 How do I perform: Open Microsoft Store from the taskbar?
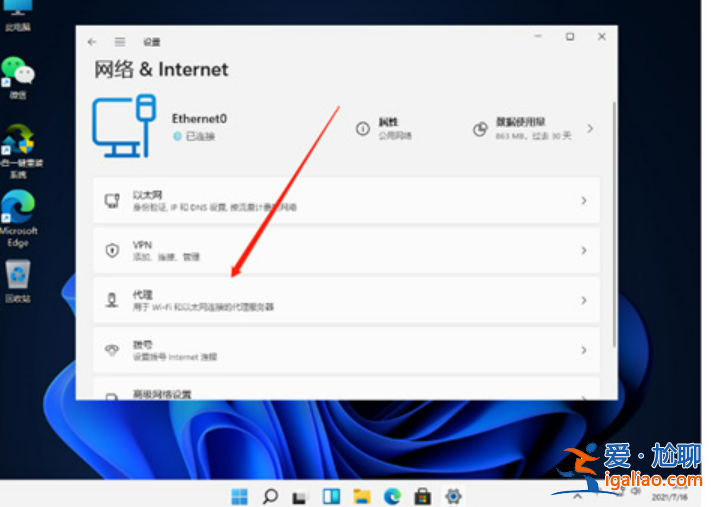coord(422,496)
